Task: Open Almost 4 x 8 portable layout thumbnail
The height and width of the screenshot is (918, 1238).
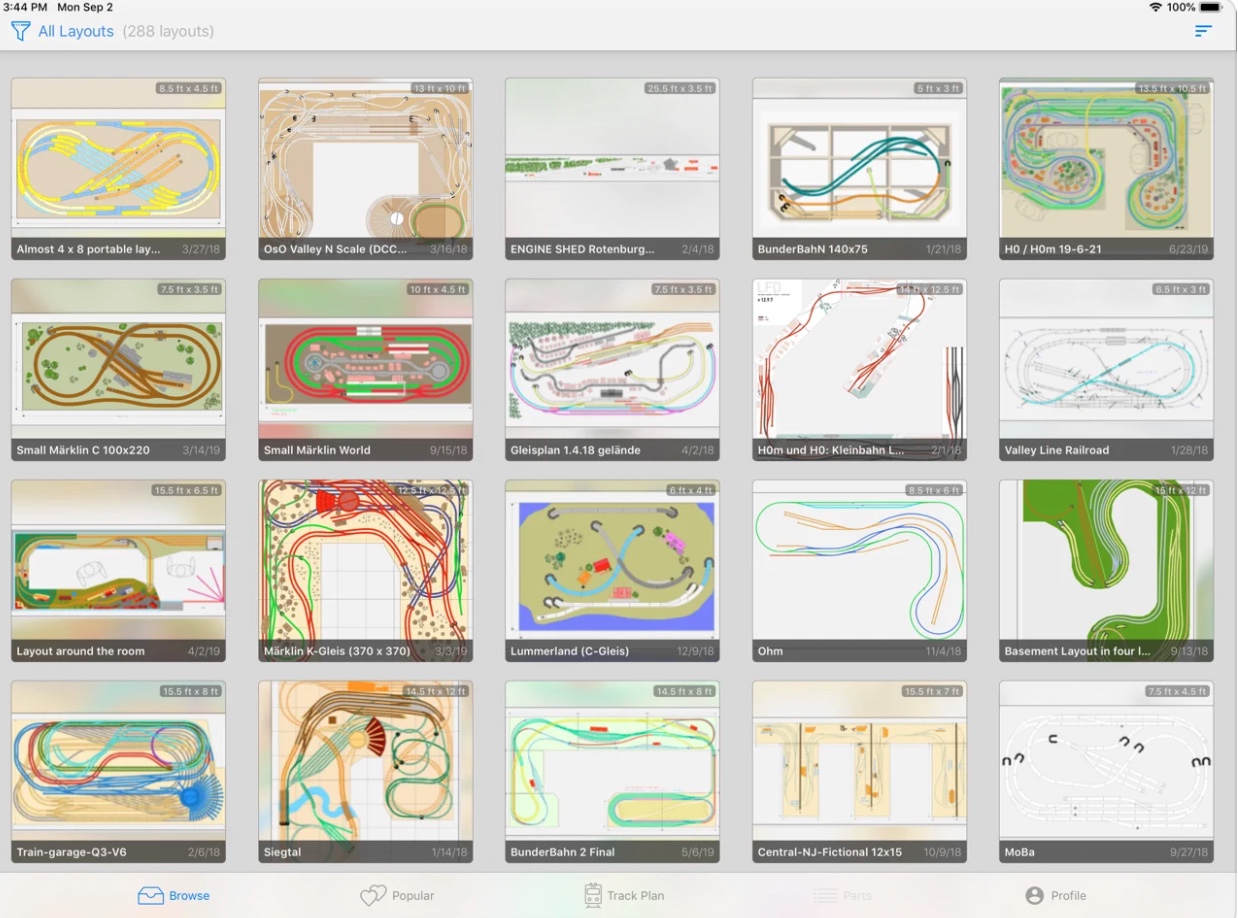Action: point(118,169)
